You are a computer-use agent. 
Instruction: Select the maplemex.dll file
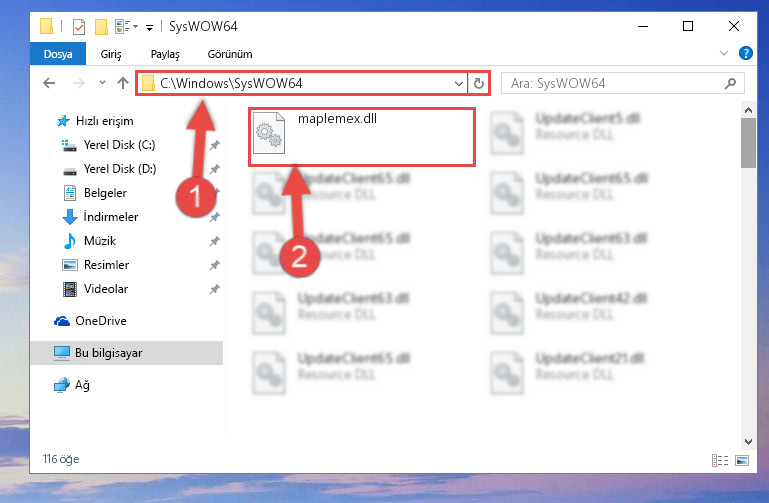[x=362, y=137]
